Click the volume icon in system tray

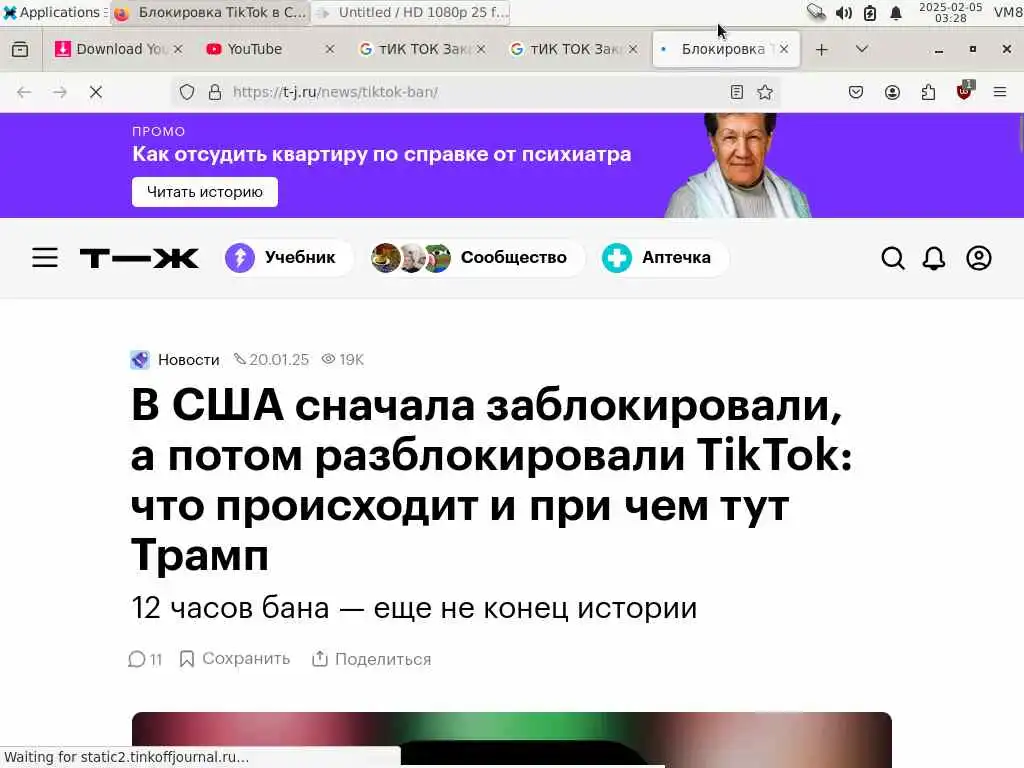pos(843,13)
